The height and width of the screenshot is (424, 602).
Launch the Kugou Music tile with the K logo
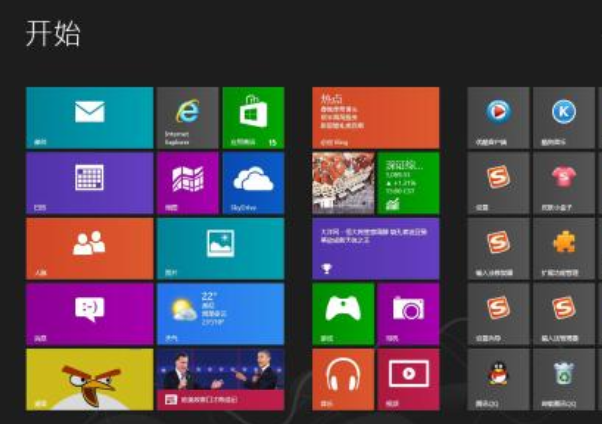point(564,118)
